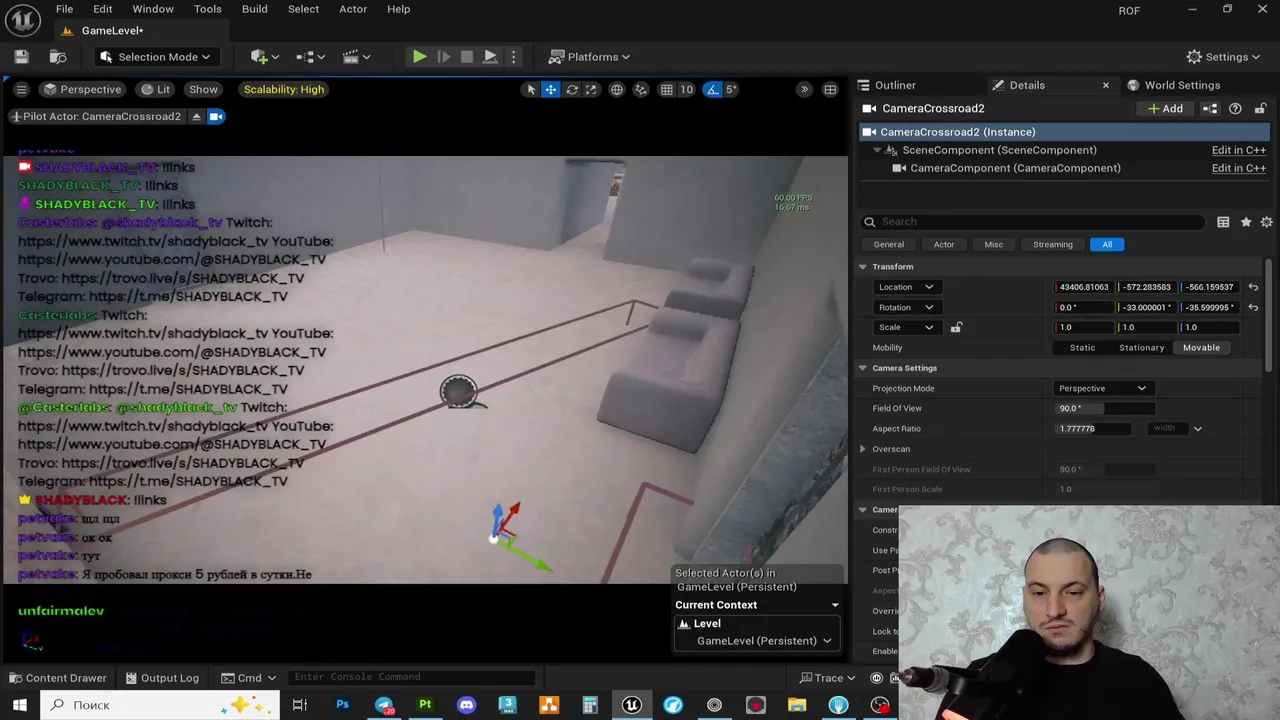Click the Add component button

coord(1166,108)
